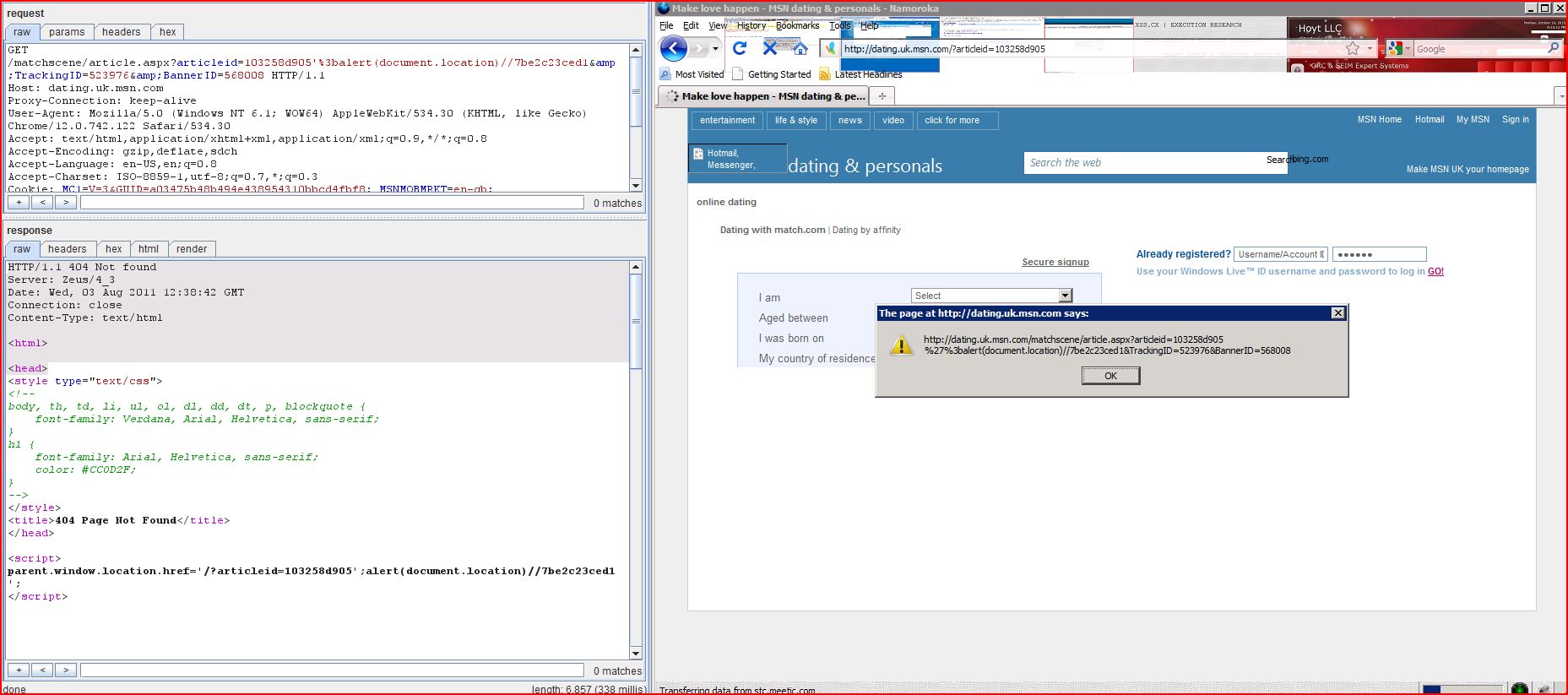Click the site identity icon in address bar
Image resolution: width=1568 pixels, height=695 pixels.
830,49
